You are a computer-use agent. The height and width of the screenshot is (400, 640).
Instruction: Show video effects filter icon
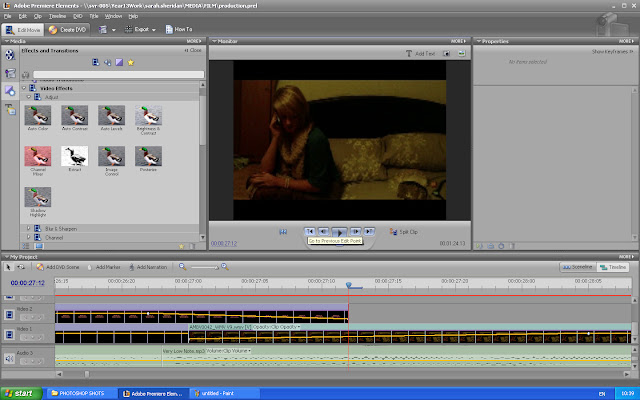click(96, 62)
